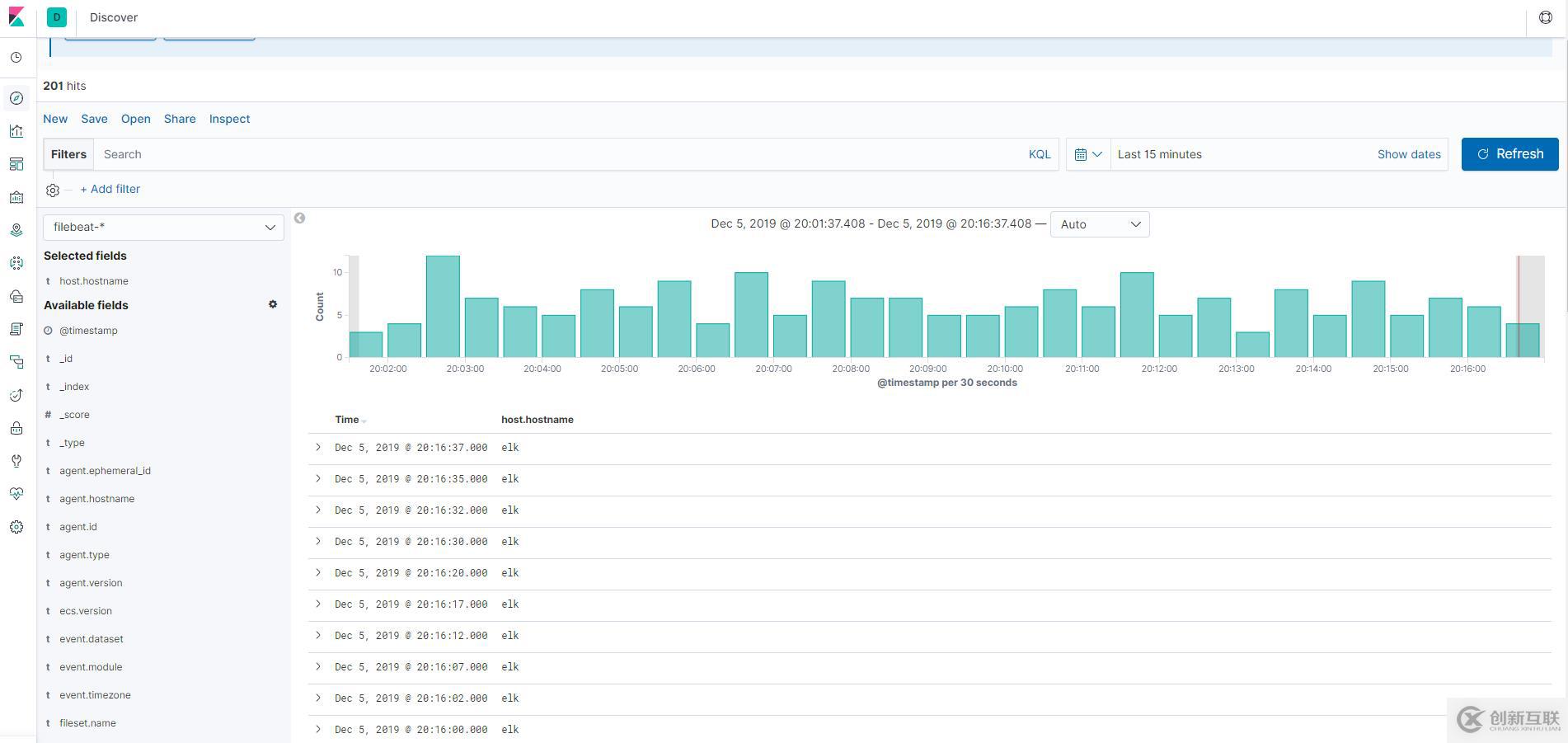The image size is (1568, 743).
Task: Go to Dashboard in sidebar
Action: (x=16, y=164)
